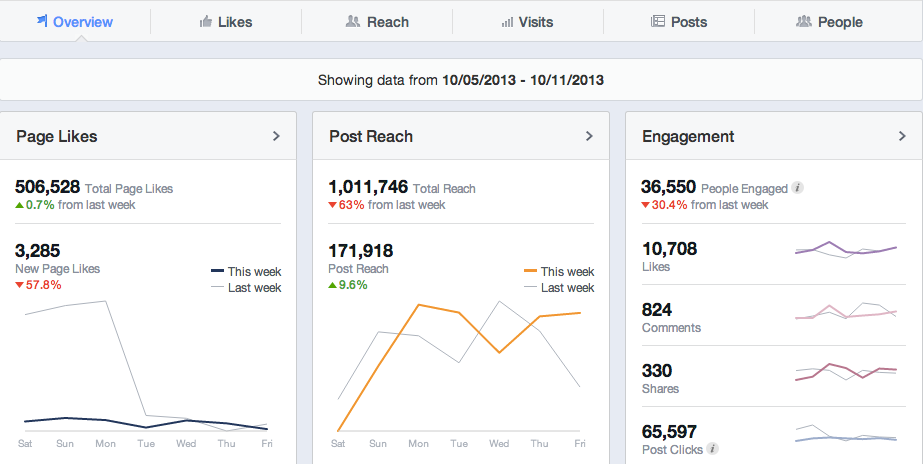Click the thumbs-up icon beside Likes
The image size is (923, 464).
tap(205, 22)
